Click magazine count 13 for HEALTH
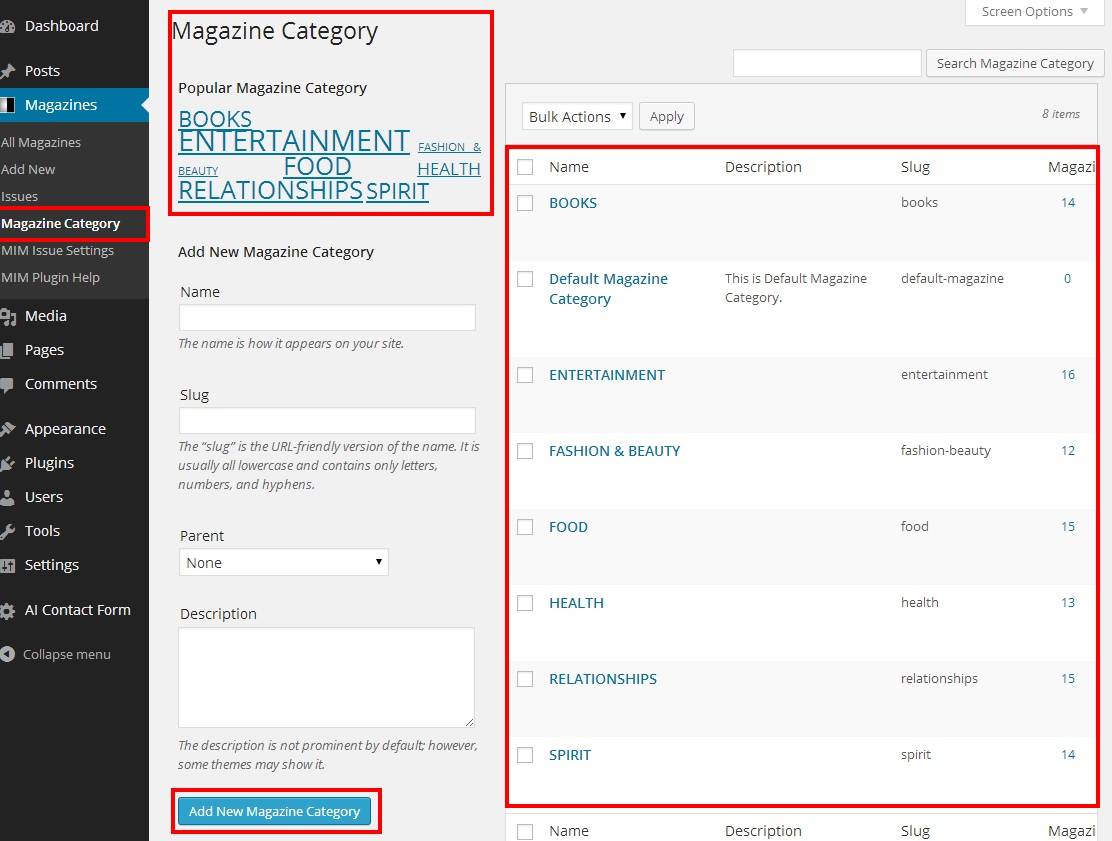Image resolution: width=1112 pixels, height=841 pixels. pos(1068,603)
